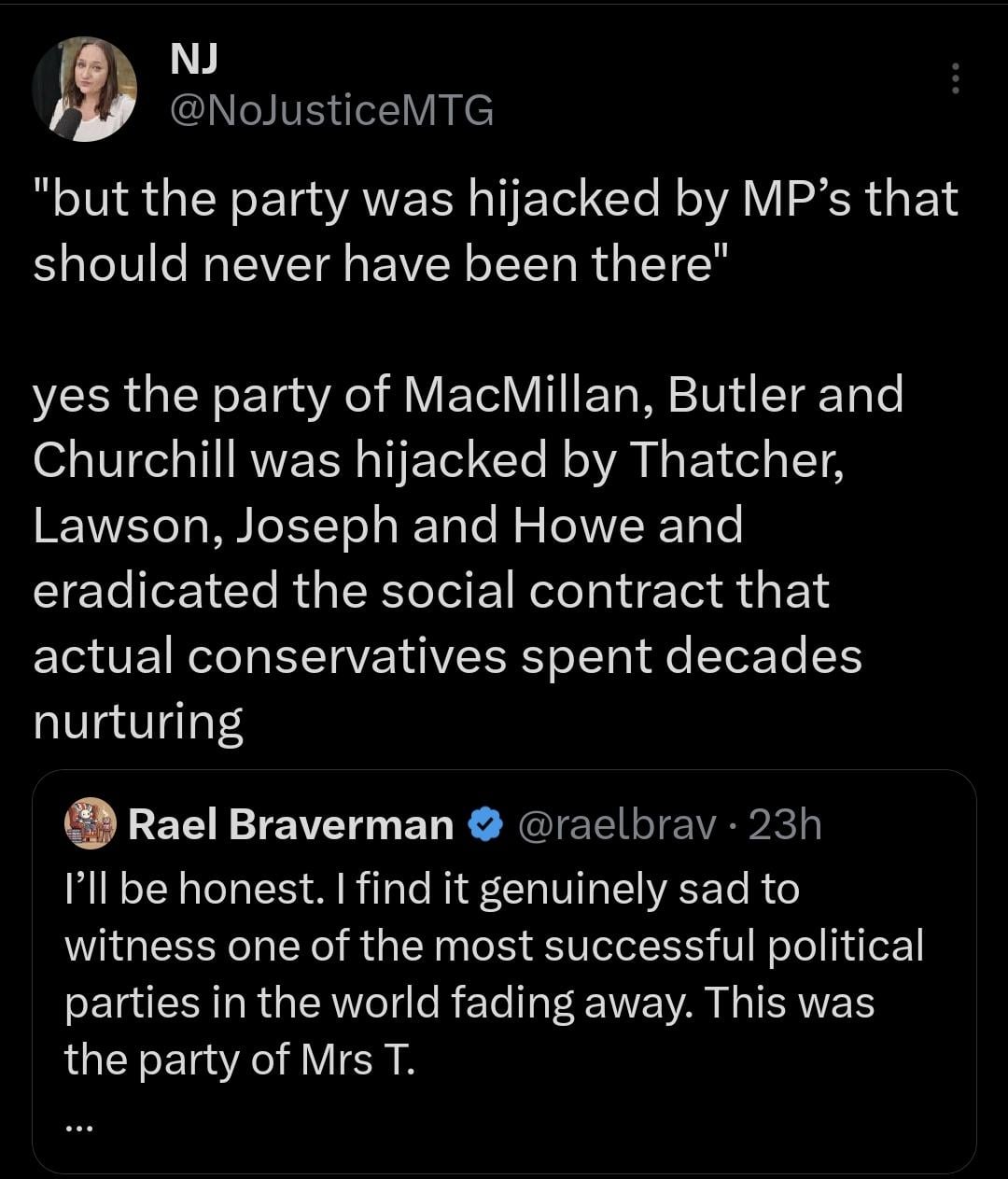Click the word "Thatcher" in the tweet
Screen dimensions: 1008x1179
coord(735,459)
